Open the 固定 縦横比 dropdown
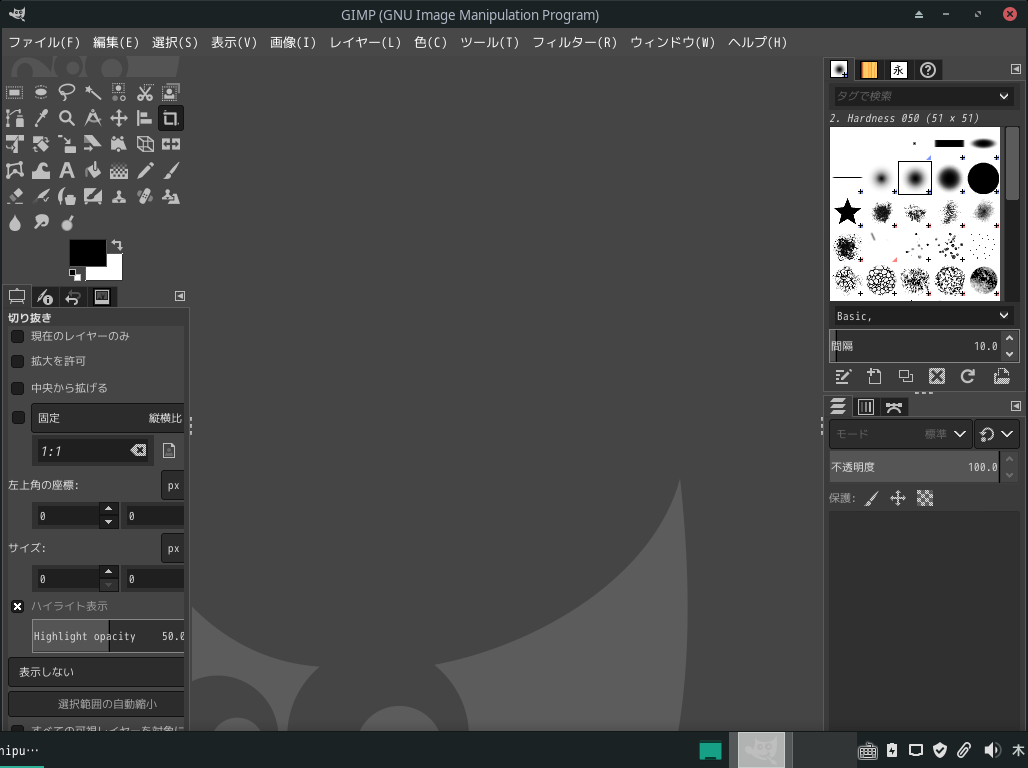Viewport: 1028px width, 768px height. coord(108,418)
